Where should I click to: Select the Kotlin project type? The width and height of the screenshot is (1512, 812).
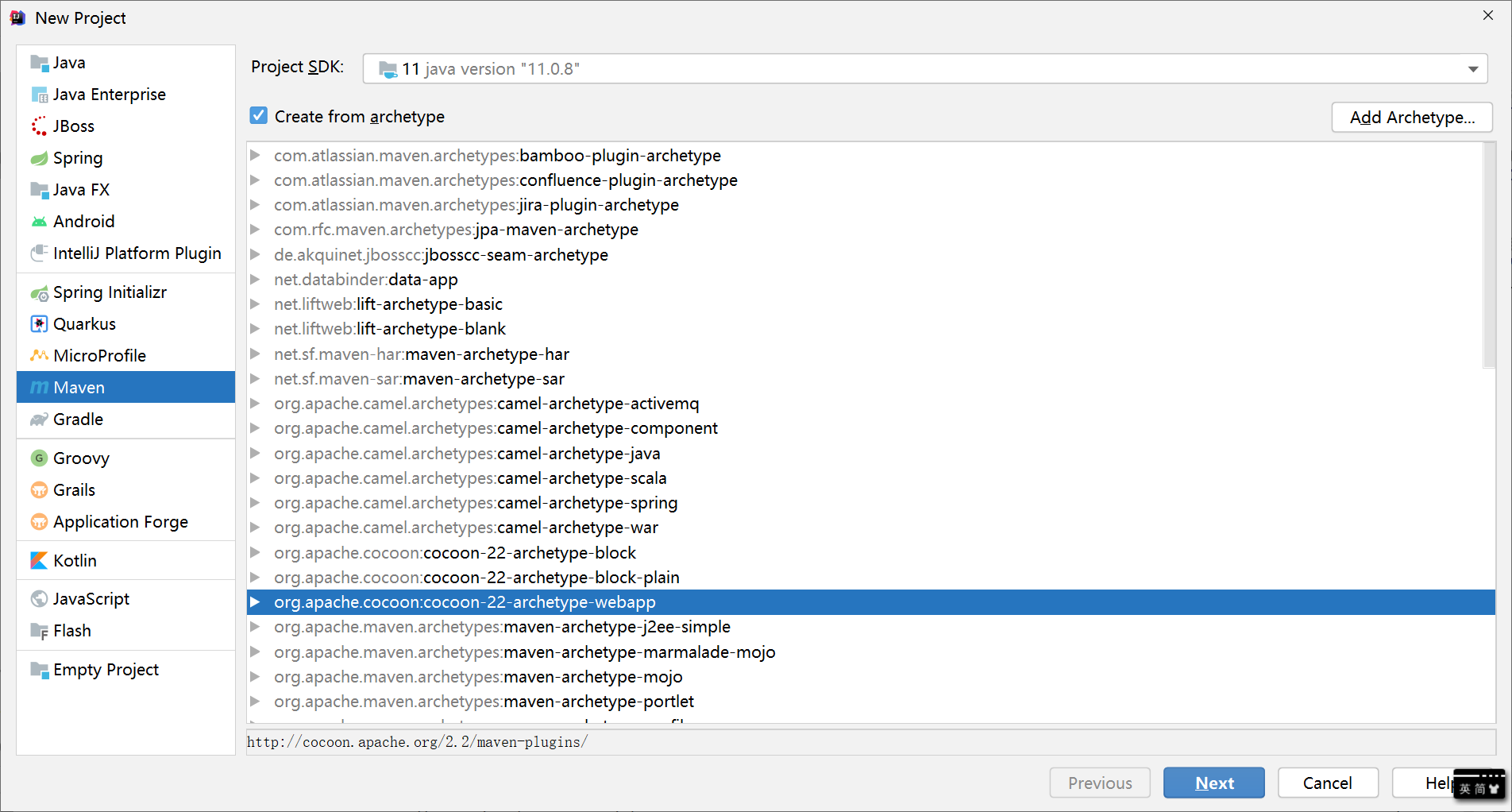125,561
